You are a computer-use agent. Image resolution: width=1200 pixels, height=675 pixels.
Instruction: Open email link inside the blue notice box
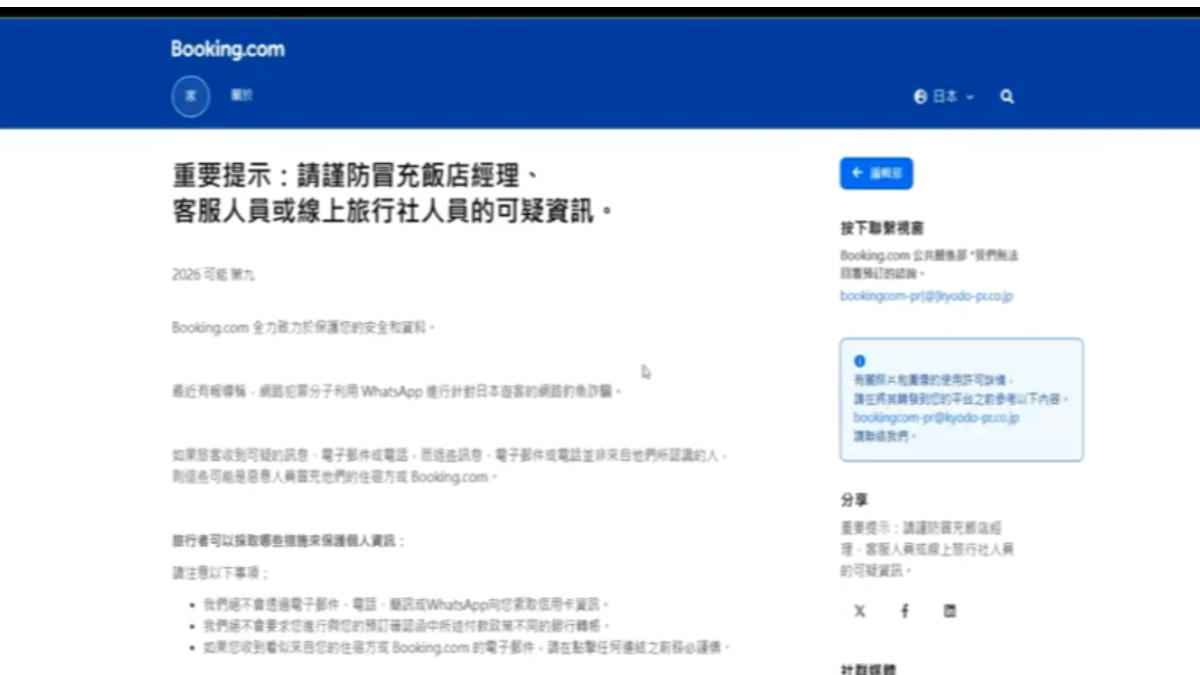click(936, 418)
